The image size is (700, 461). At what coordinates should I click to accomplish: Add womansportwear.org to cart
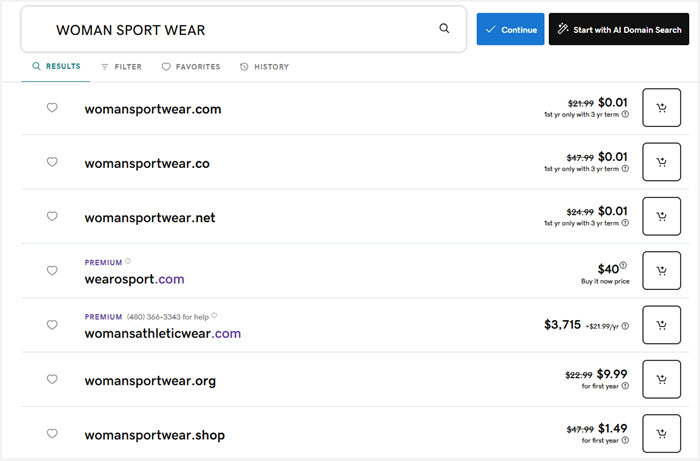(x=661, y=380)
